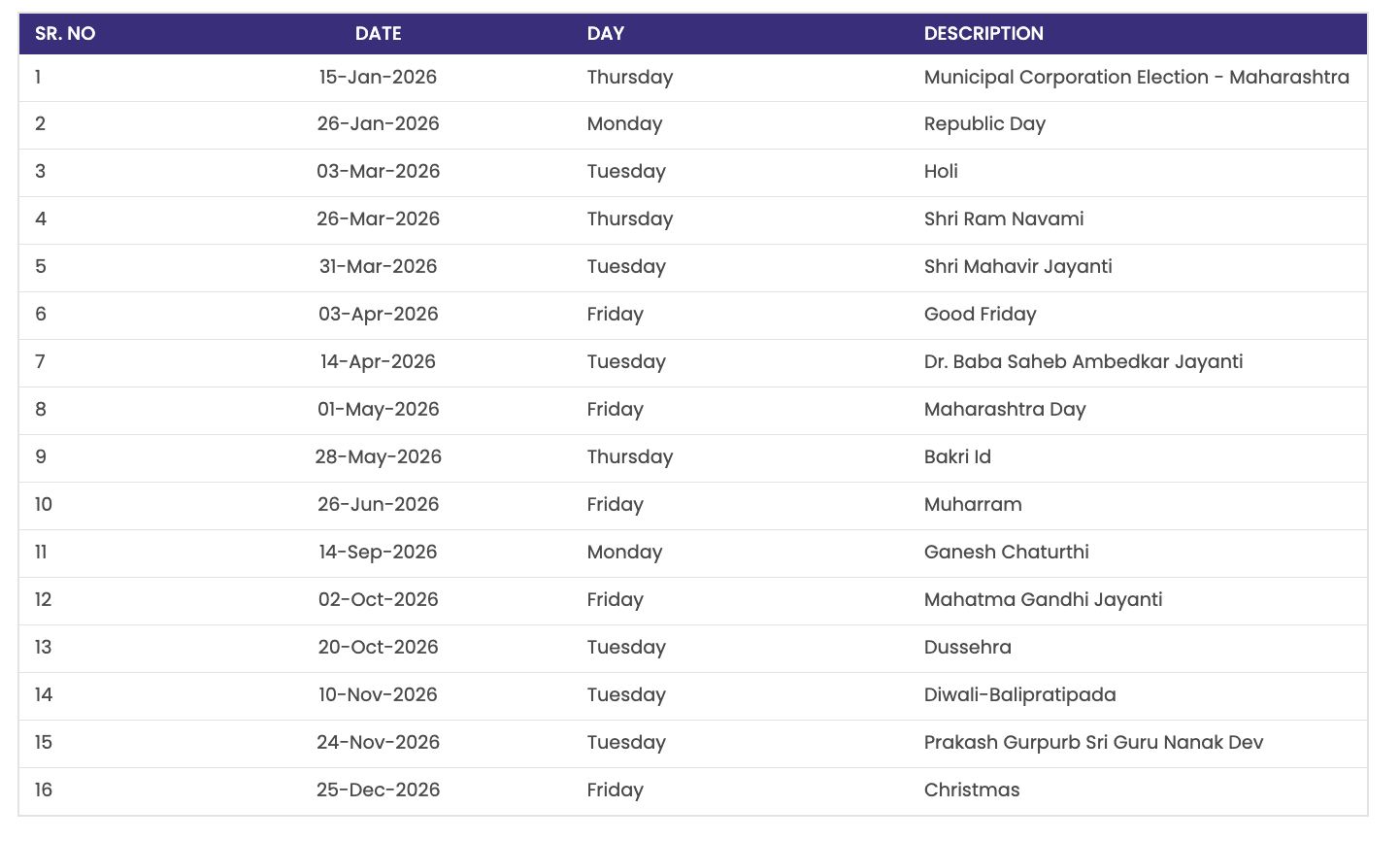This screenshot has width=1400, height=841.
Task: Select the Bakri Id holiday text
Action: 957,456
